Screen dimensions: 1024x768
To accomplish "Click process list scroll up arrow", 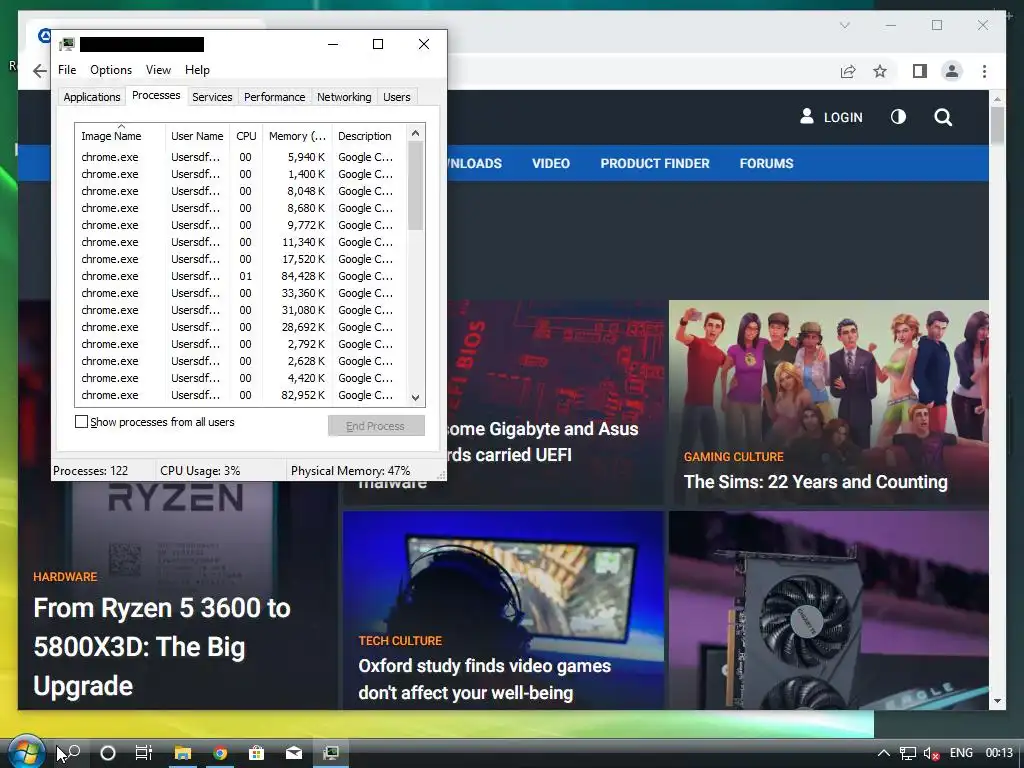I will click(x=415, y=133).
